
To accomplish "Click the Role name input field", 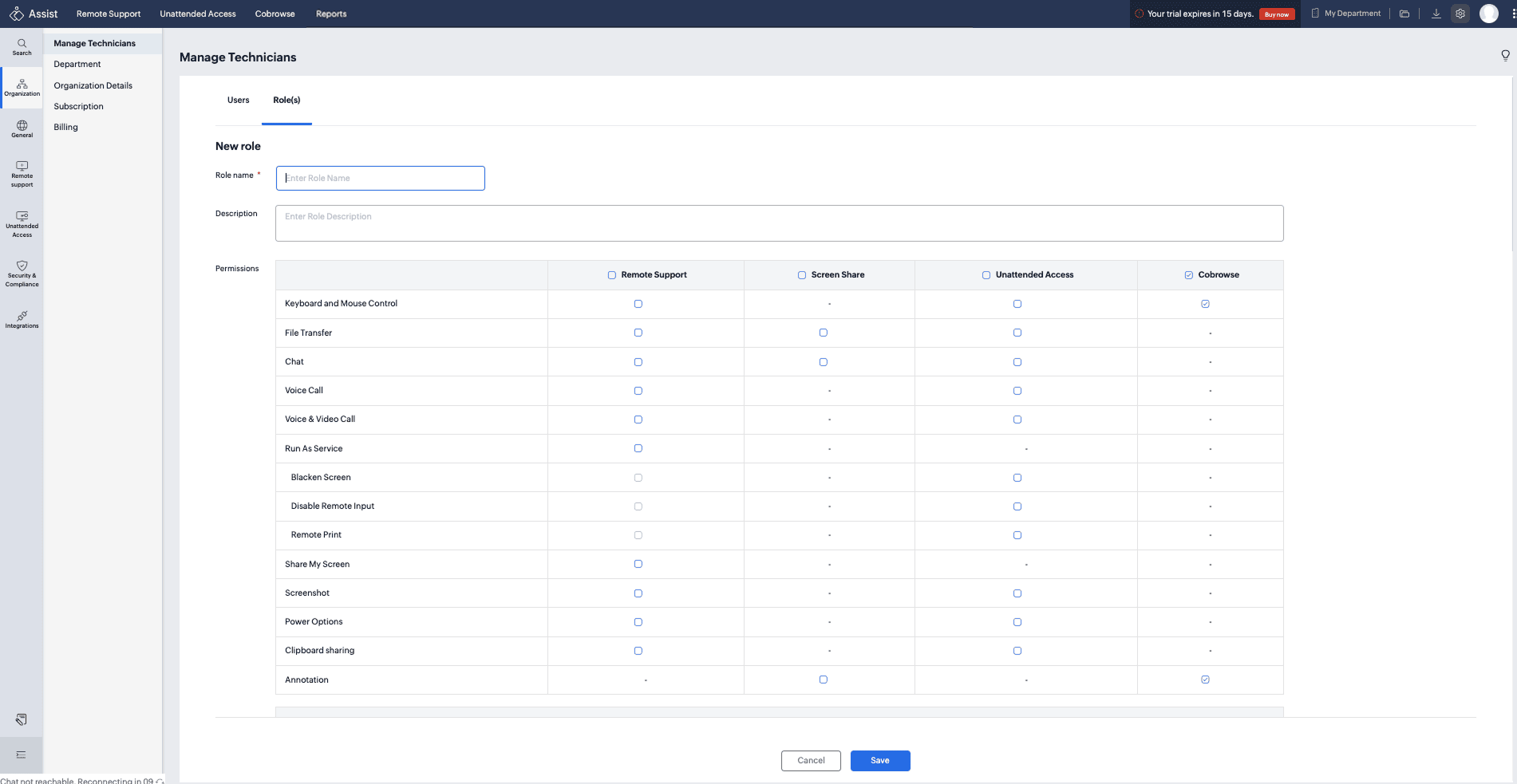I will click(x=380, y=178).
